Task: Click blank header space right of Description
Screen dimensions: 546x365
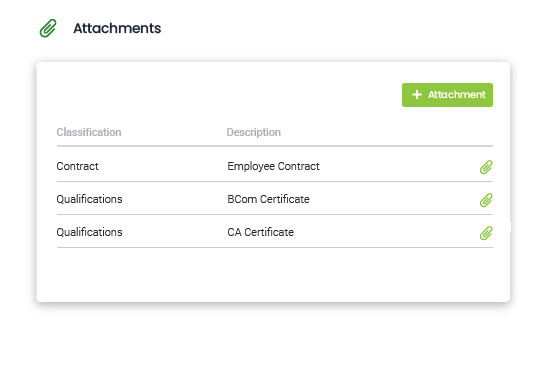Action: [x=387, y=132]
